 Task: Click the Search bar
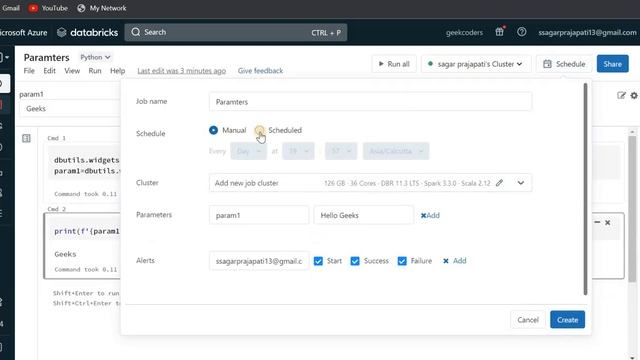pos(236,32)
